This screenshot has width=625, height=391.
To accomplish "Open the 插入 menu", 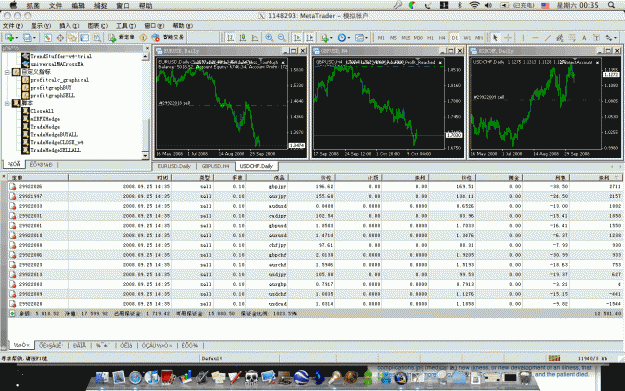I will click(69, 26).
